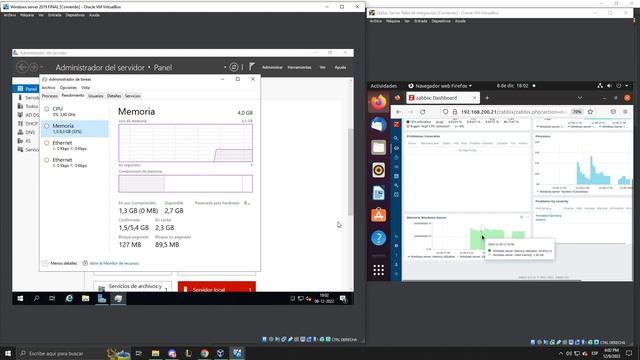Select the first Ethernet performance item

pyautogui.click(x=75, y=146)
